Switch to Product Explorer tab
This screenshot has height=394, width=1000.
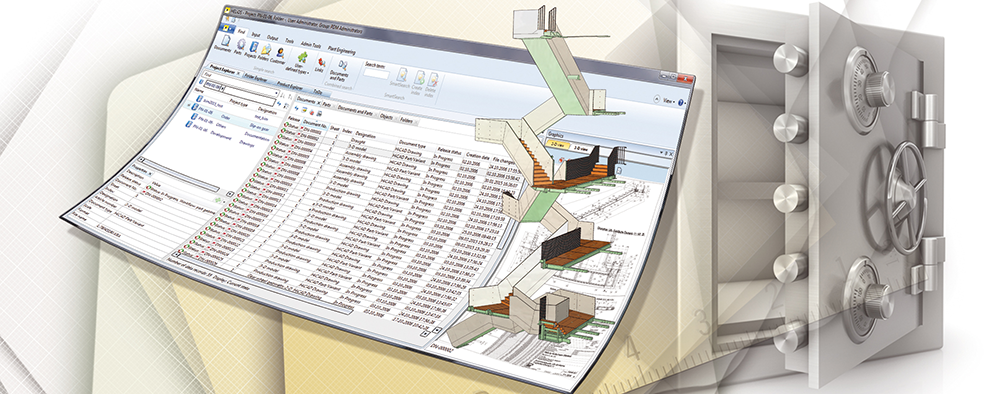290,86
